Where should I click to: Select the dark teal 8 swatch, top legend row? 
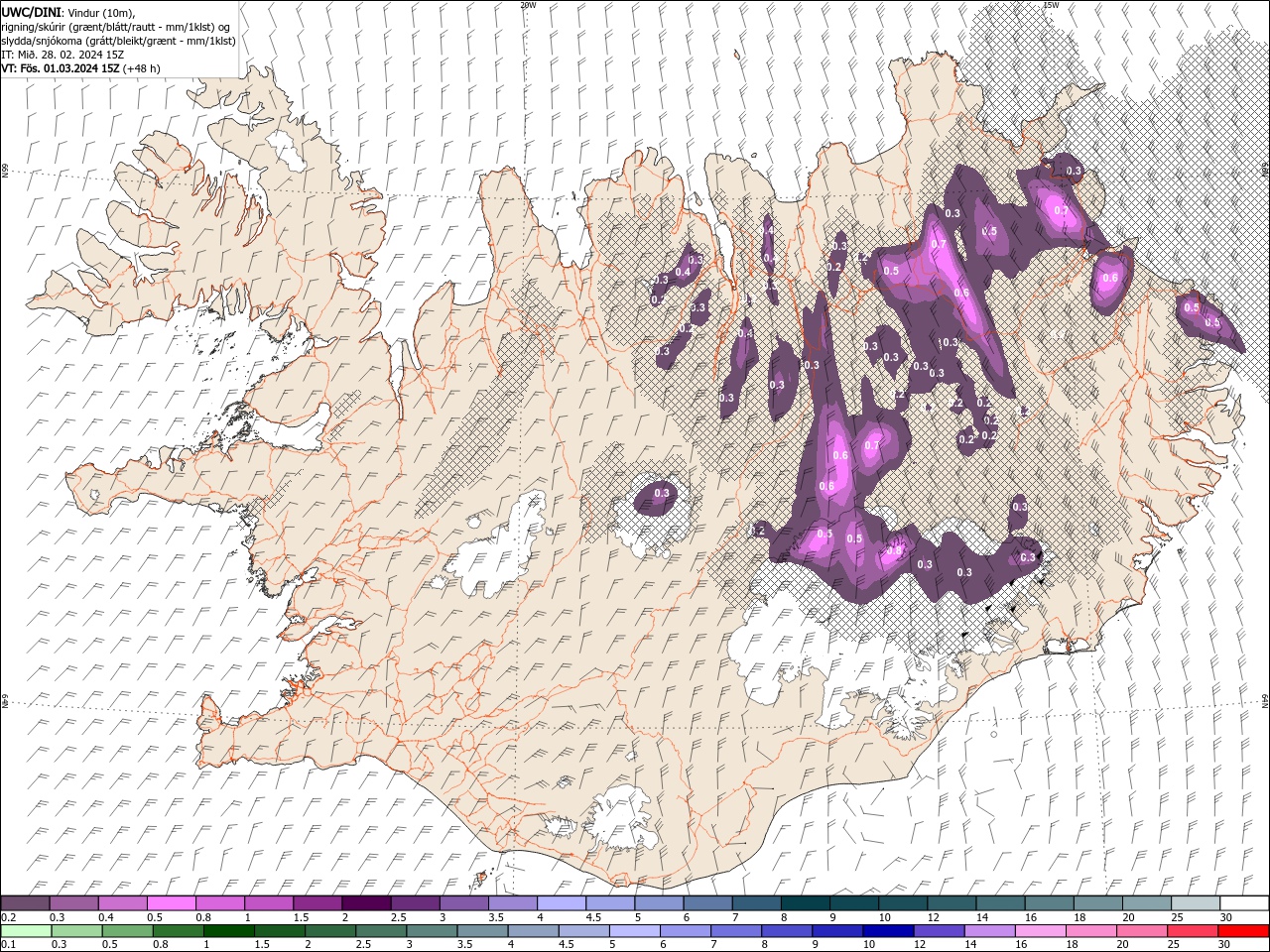tap(806, 903)
